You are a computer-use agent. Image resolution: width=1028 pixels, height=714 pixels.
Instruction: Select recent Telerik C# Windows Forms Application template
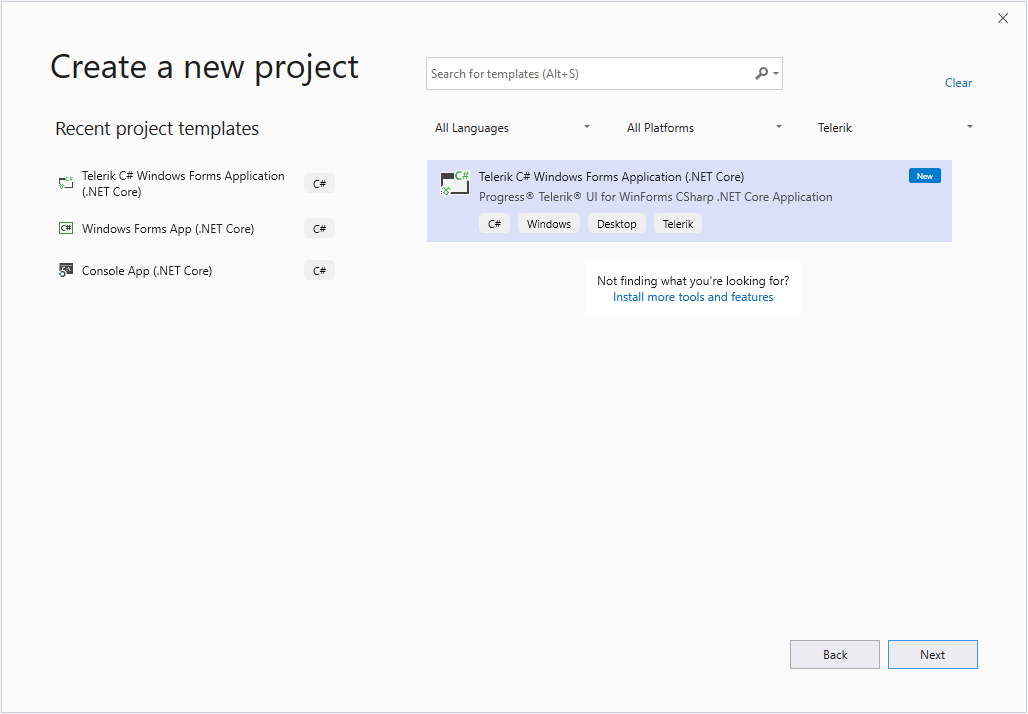(x=183, y=184)
